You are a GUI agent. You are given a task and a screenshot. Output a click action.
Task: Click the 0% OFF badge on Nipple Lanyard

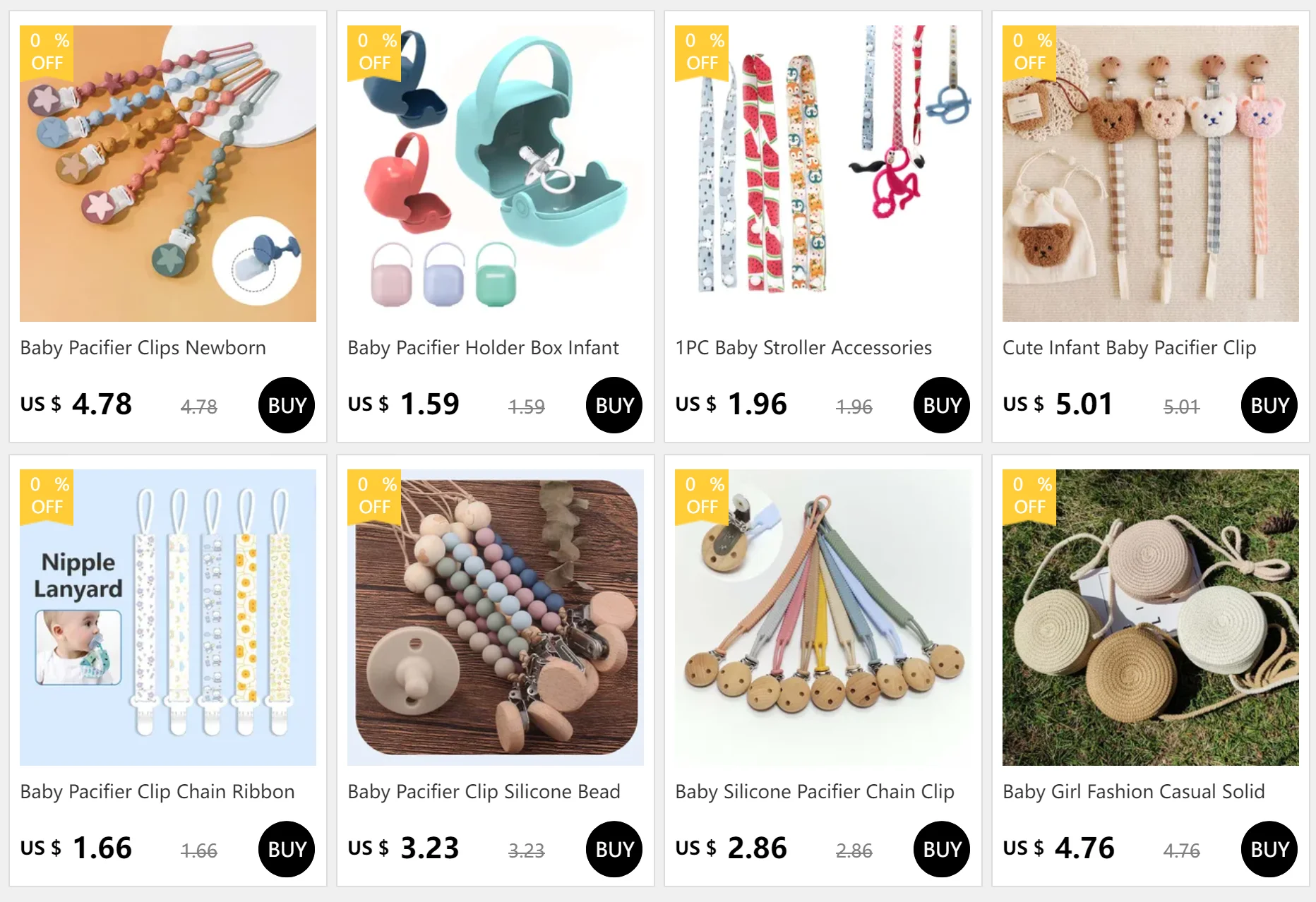47,496
